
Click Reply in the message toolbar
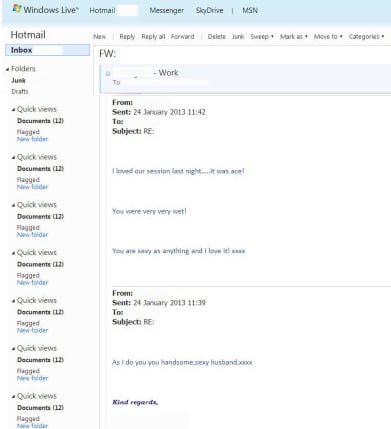pos(127,37)
